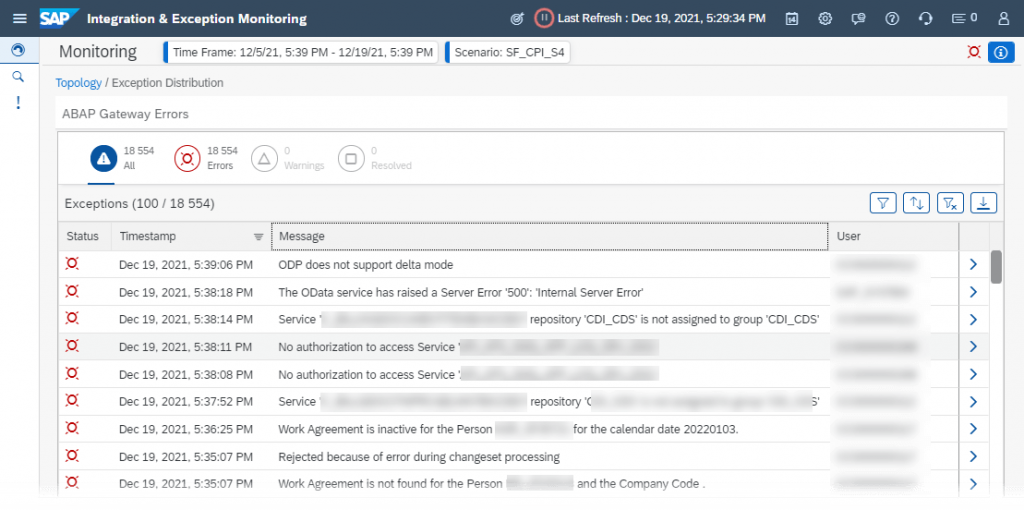Open the user profile icon
Screen dimensions: 1024x510
pyautogui.click(x=1004, y=18)
